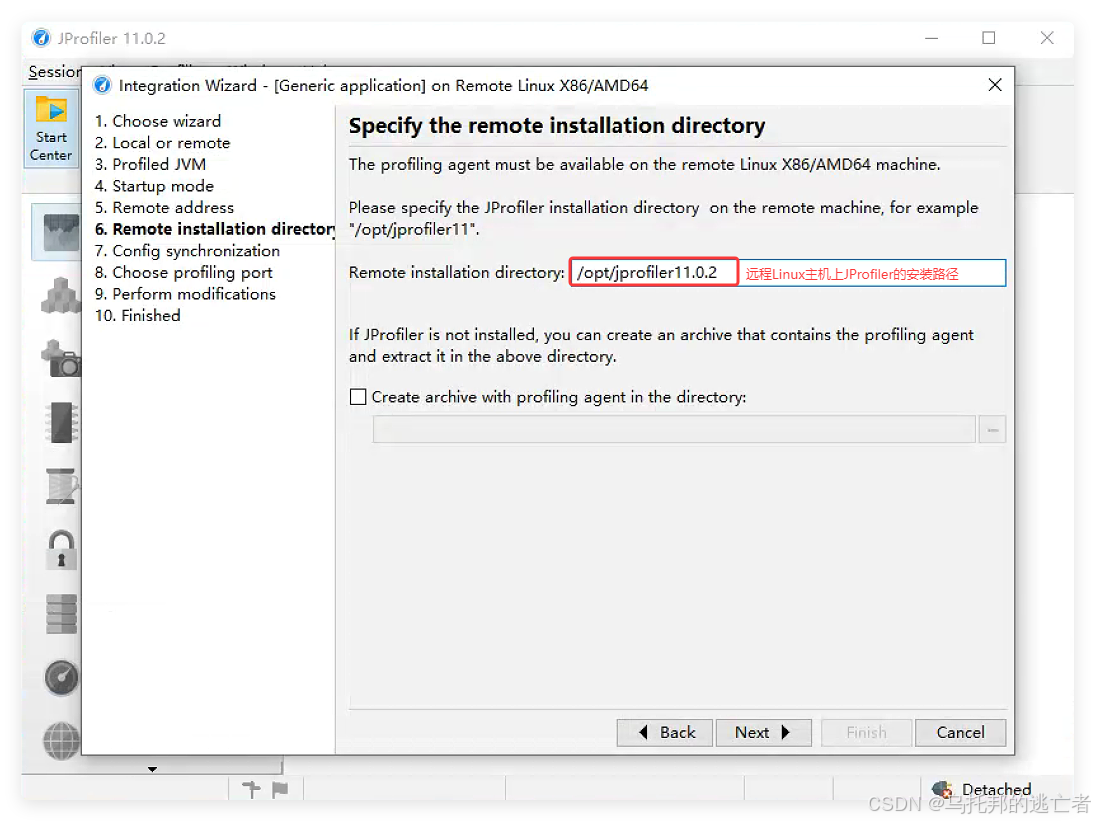Cancel the Integration Wizard
The width and height of the screenshot is (1095, 821).
960,732
